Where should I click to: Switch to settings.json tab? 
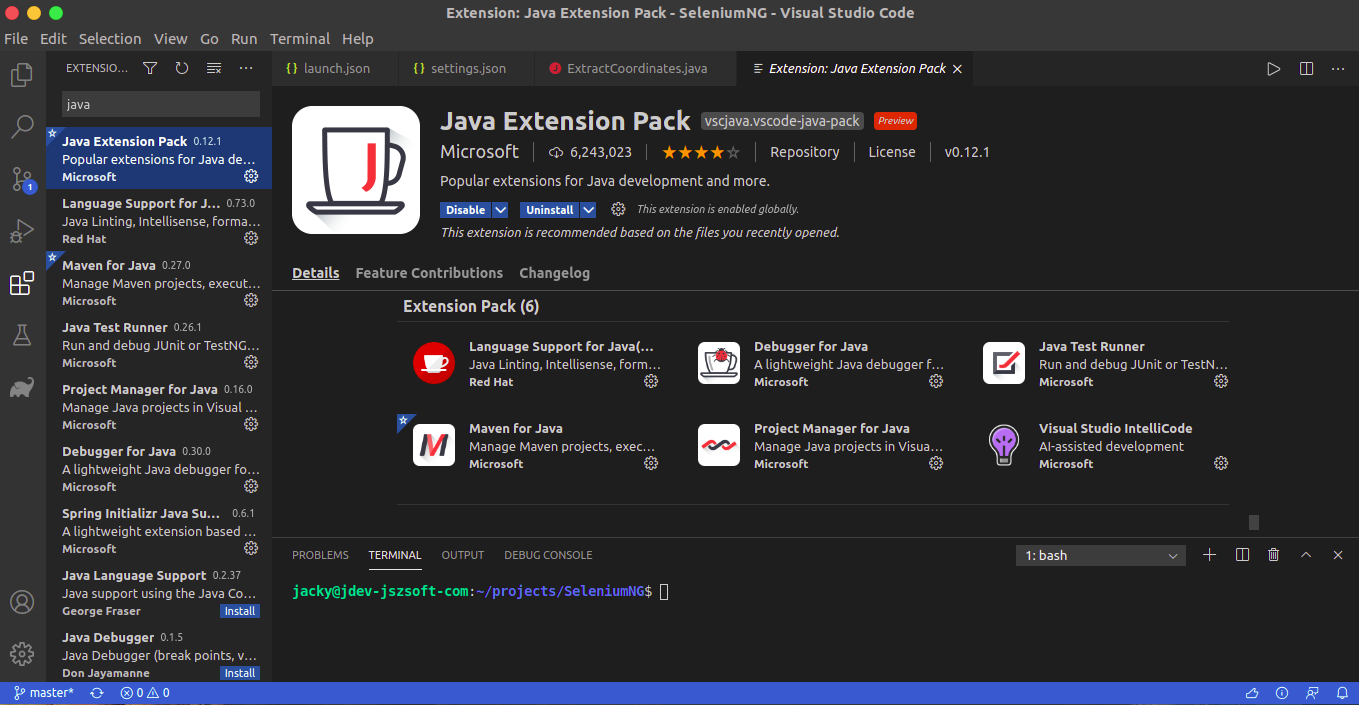(467, 69)
